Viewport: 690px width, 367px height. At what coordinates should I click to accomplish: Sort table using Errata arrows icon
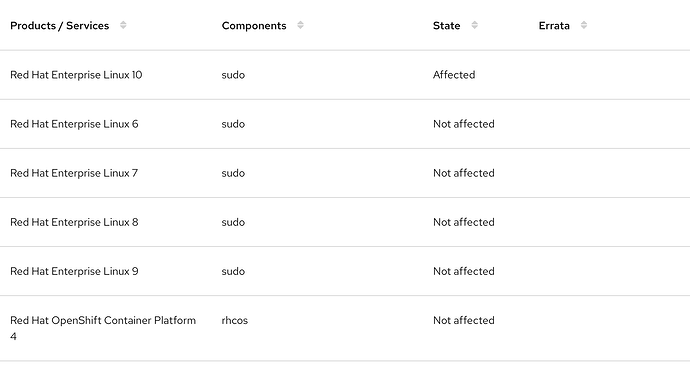(584, 25)
